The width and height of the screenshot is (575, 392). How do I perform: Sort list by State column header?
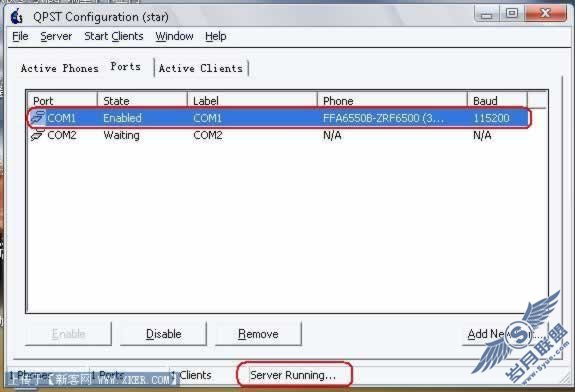[142, 100]
